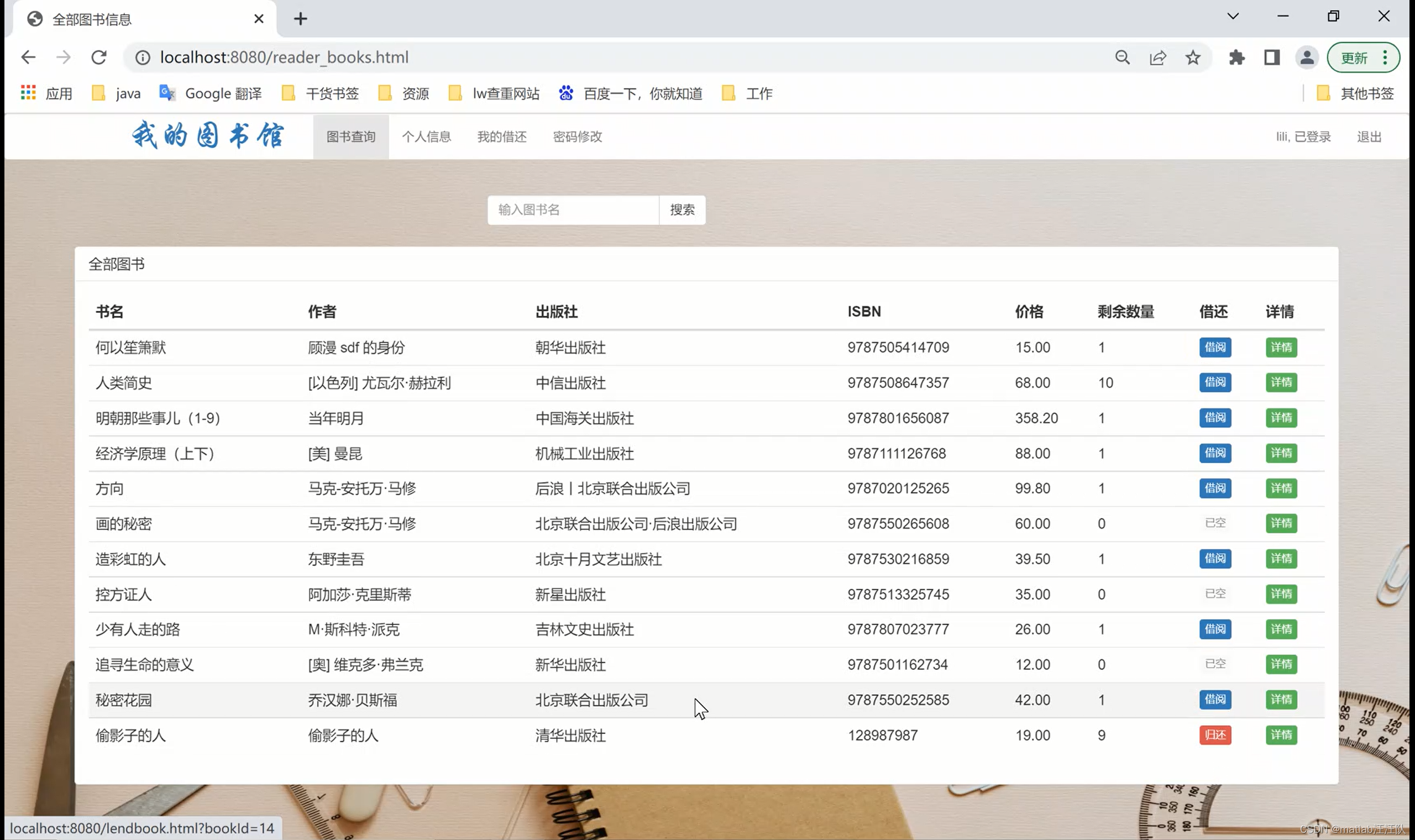This screenshot has width=1415, height=840.
Task: Click red 归还 button for 偷影子的人
Action: (x=1215, y=736)
